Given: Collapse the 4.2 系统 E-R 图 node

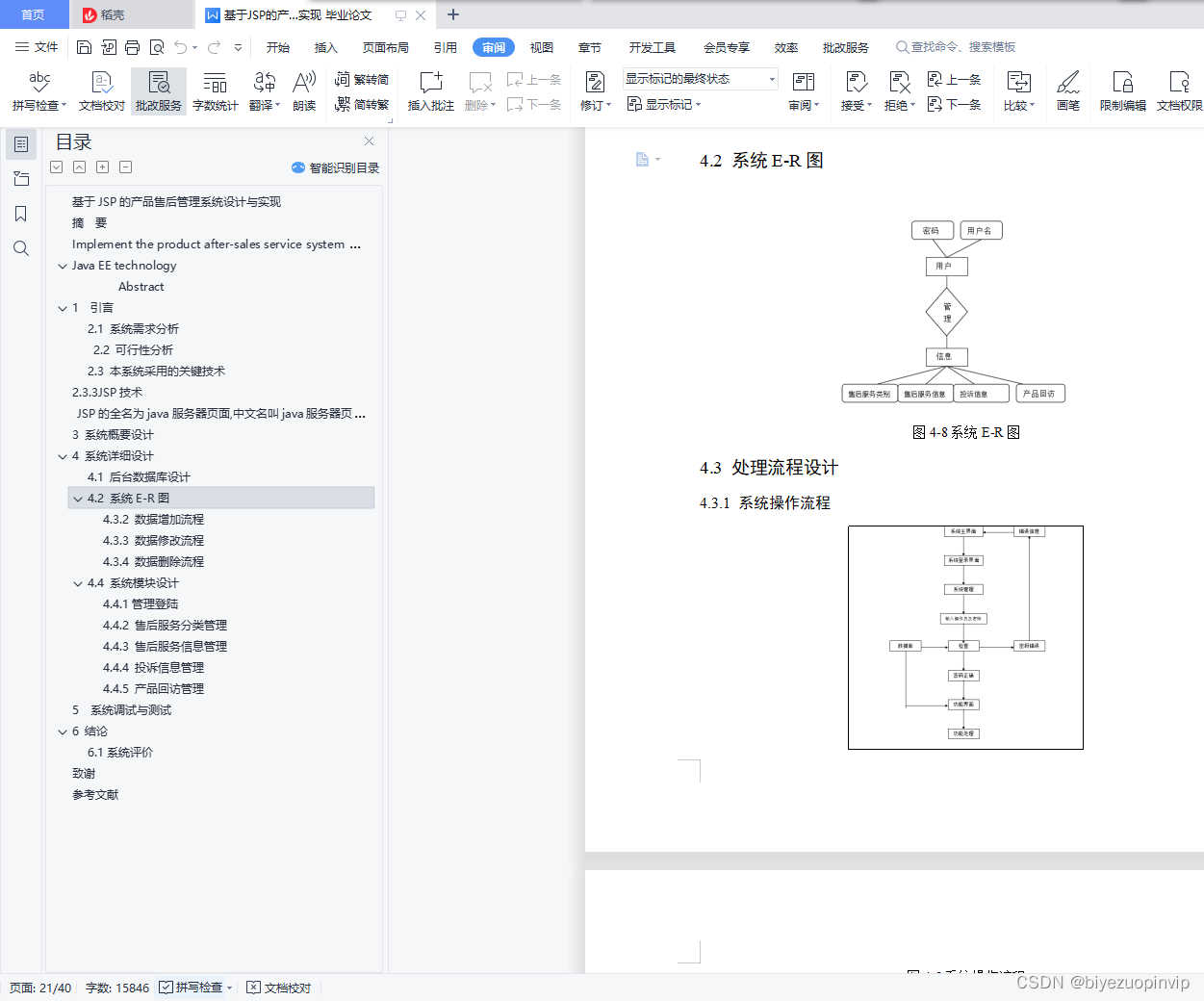Looking at the screenshot, I should (x=78, y=500).
